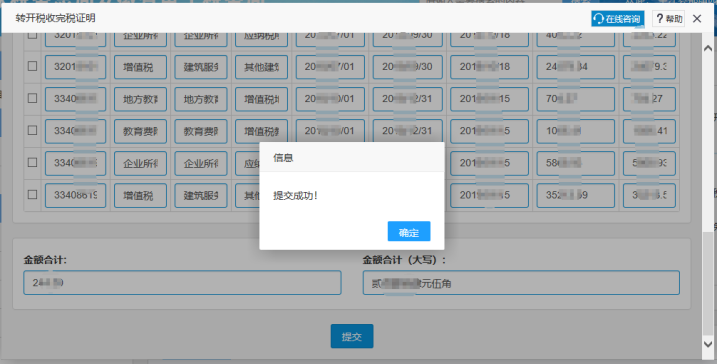Click the question mark icon beside 帮助

click(x=659, y=19)
